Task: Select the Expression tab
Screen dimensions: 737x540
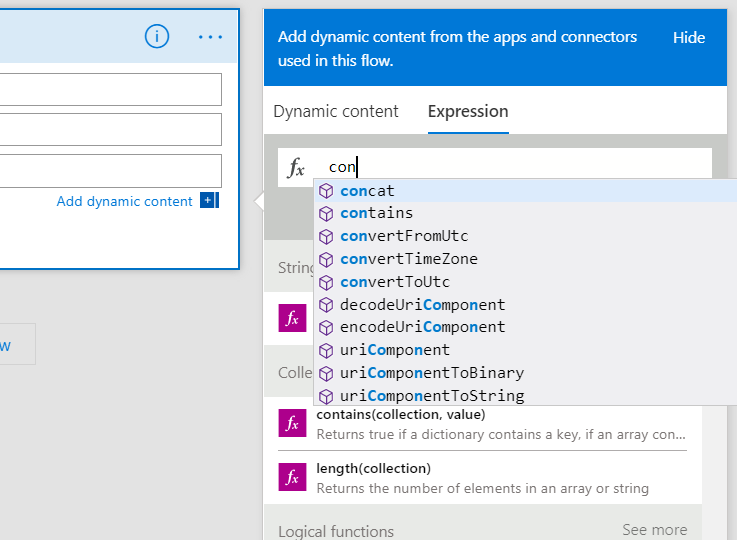Action: pyautogui.click(x=468, y=112)
